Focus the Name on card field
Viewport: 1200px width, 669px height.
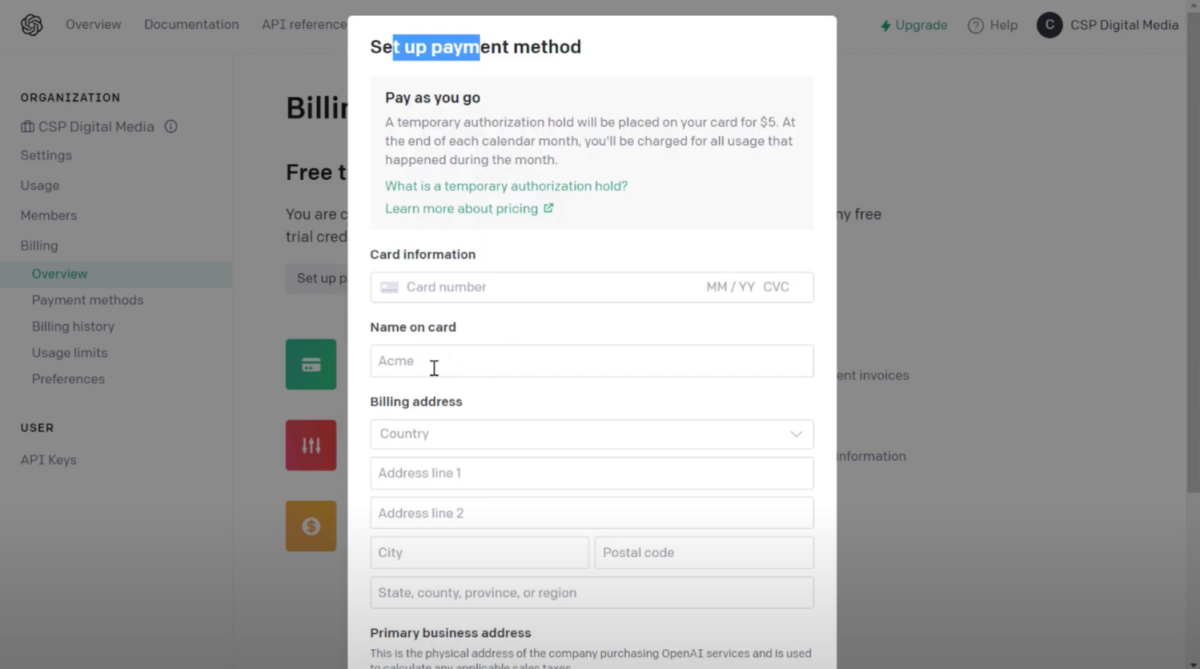tap(591, 361)
